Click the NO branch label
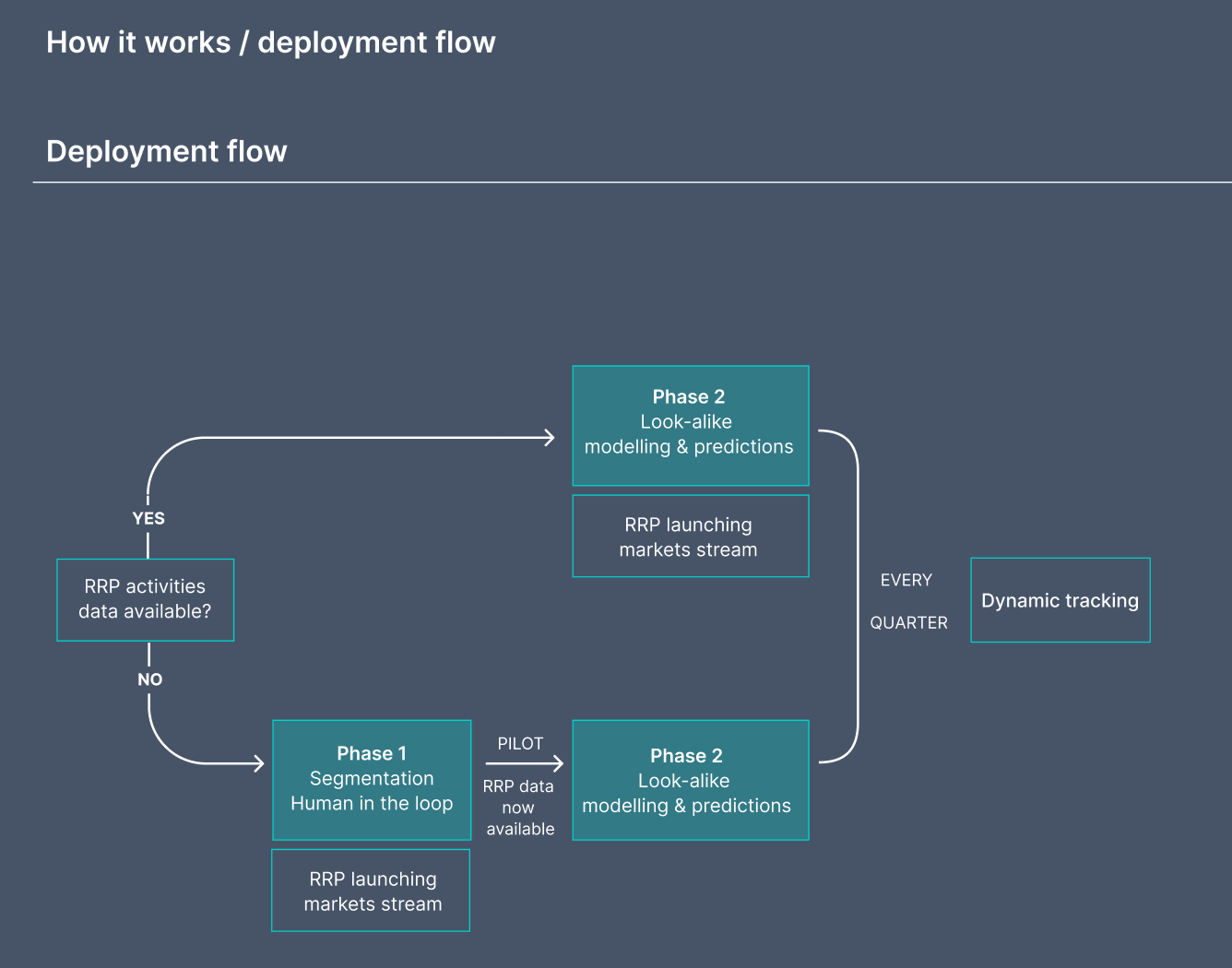 (149, 679)
